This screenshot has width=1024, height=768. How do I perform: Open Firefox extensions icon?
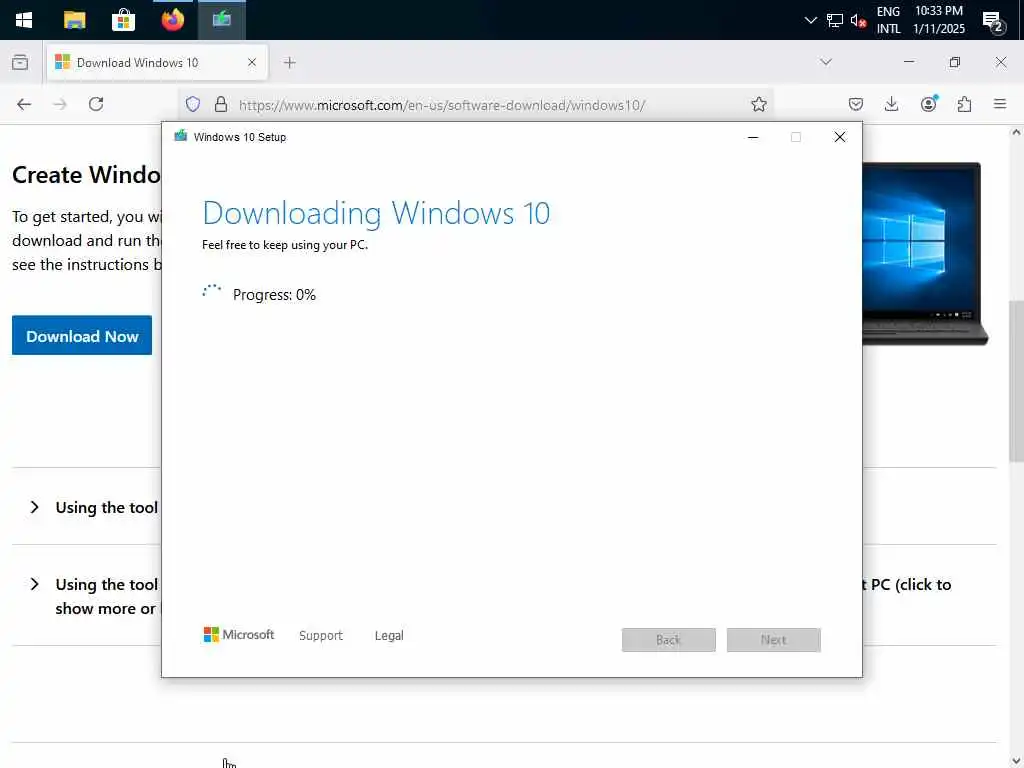(964, 104)
